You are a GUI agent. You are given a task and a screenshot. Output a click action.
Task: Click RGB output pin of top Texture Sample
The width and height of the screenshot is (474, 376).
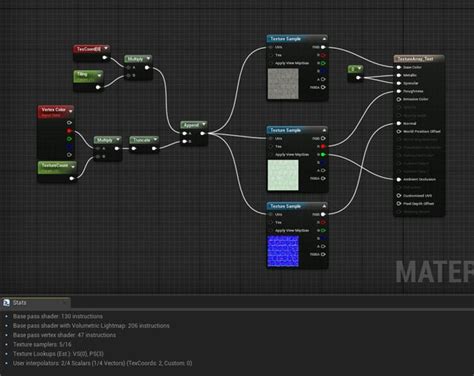tap(323, 47)
